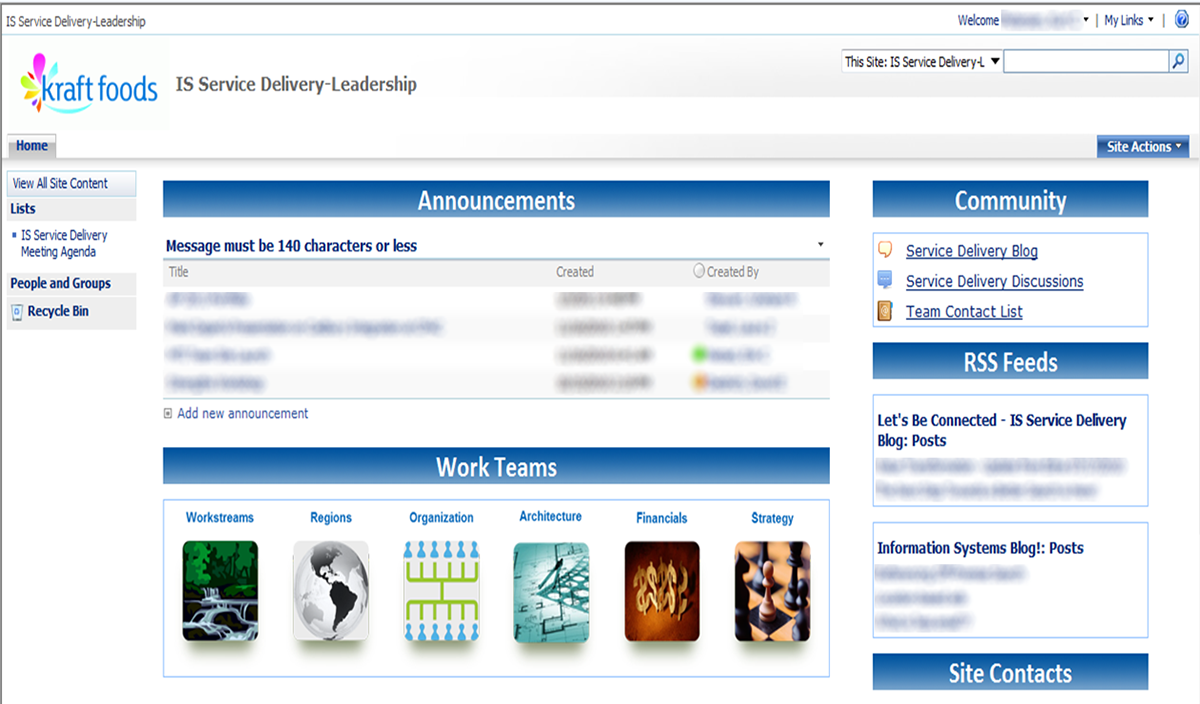Screen dimensions: 1200x704
Task: Click the Site Contacts section header
Action: [1010, 673]
